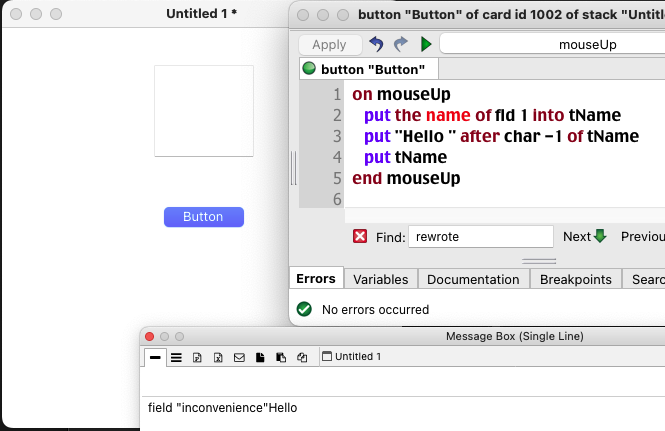Click result text field "inconvenience"Hello

tap(223, 408)
